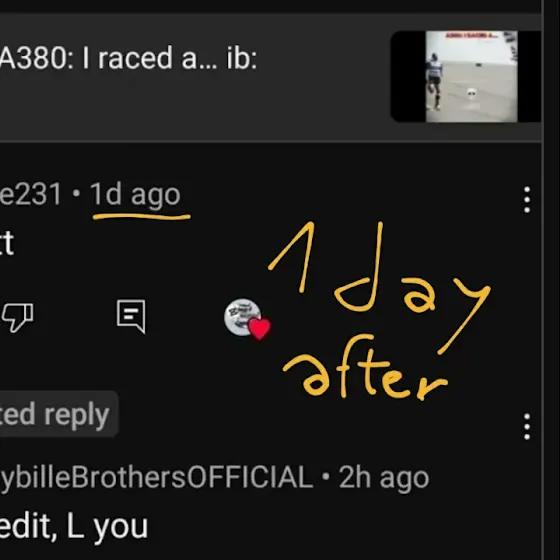
Task: Open the ybilleBrothersOFFICIAL channel name
Action: point(156,478)
